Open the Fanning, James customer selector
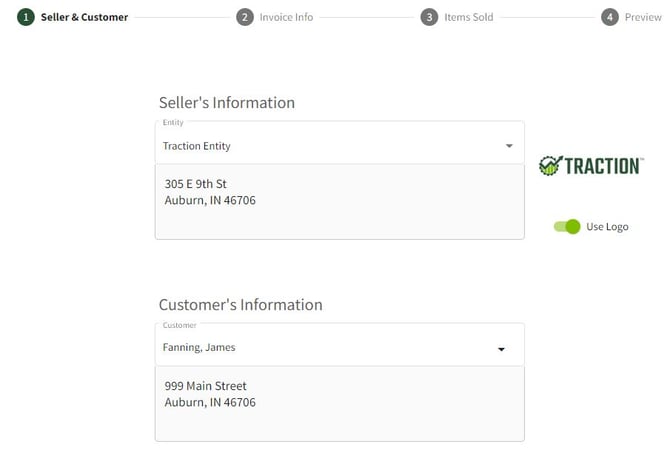The image size is (670, 450). pyautogui.click(x=330, y=348)
